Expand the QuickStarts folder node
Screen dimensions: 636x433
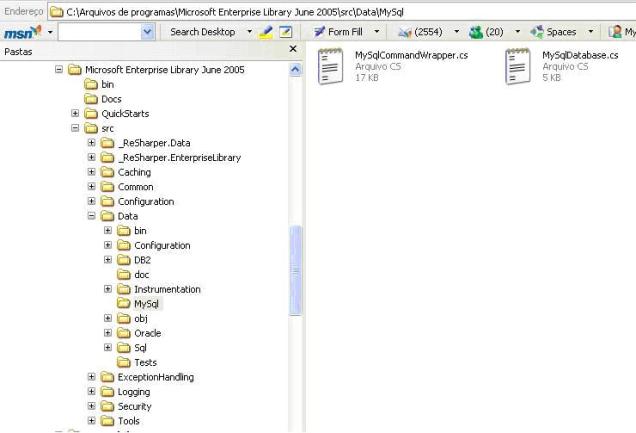[75, 113]
